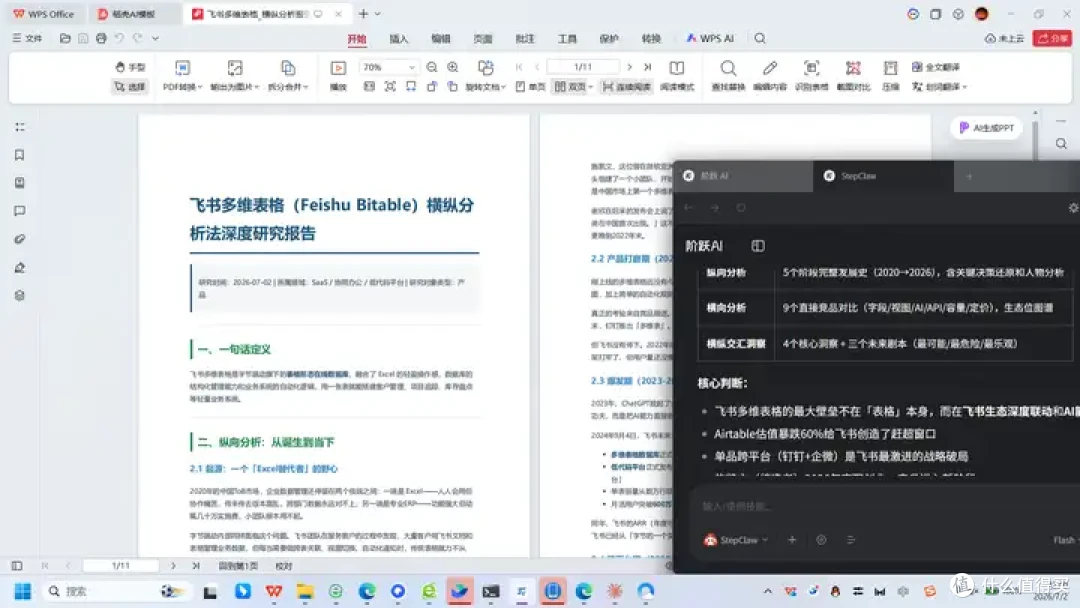Switch to the StepClaw tab in dark window
This screenshot has width=1080, height=608.
point(884,176)
